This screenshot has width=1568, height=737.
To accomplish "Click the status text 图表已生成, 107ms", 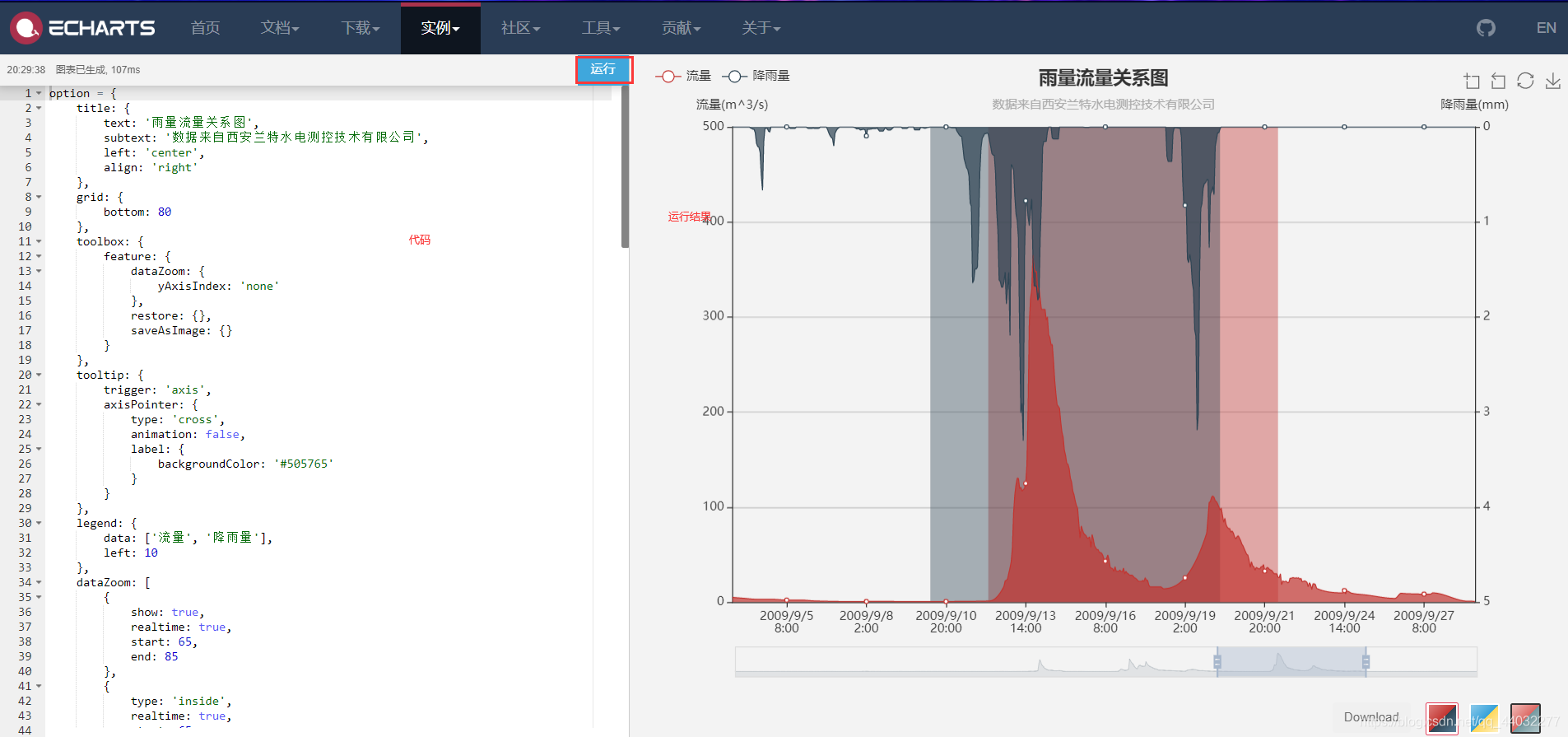I will (98, 70).
